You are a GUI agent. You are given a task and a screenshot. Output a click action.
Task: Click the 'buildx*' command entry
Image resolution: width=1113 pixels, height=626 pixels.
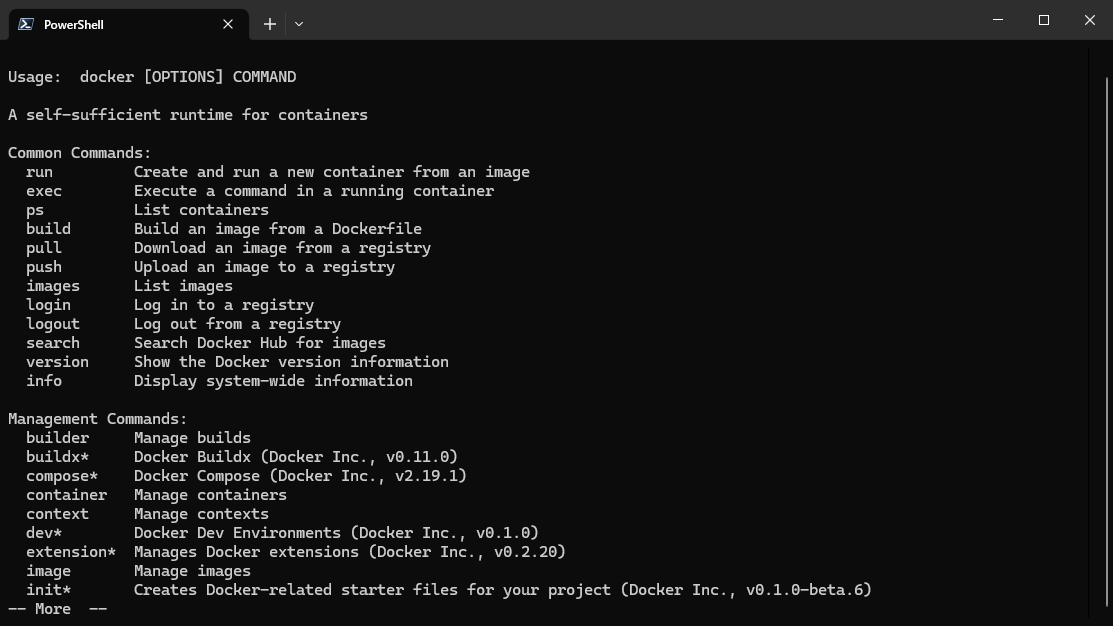(58, 457)
